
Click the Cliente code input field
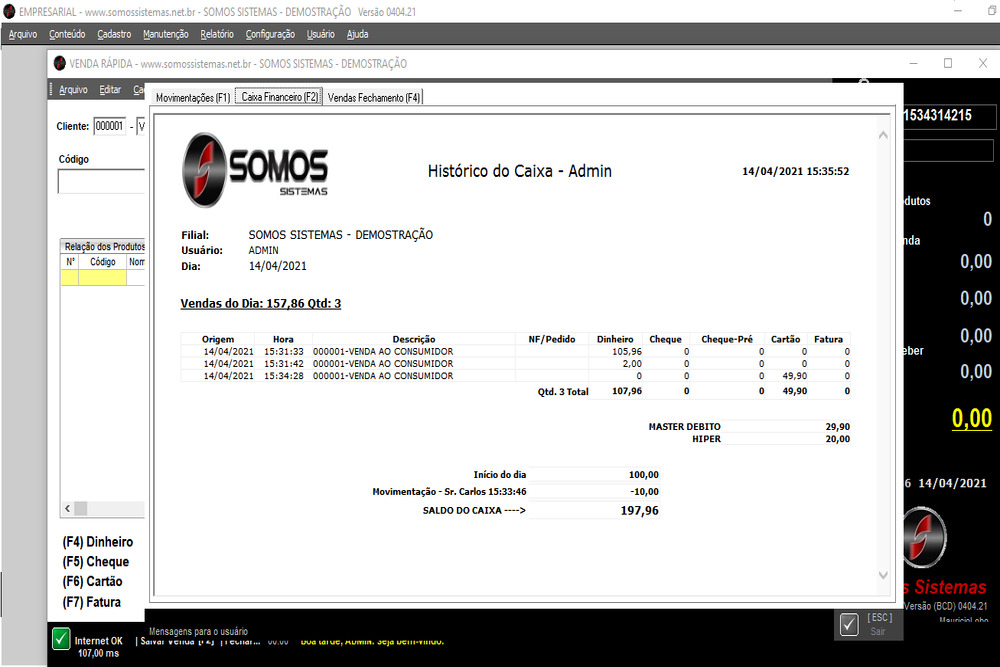point(110,126)
